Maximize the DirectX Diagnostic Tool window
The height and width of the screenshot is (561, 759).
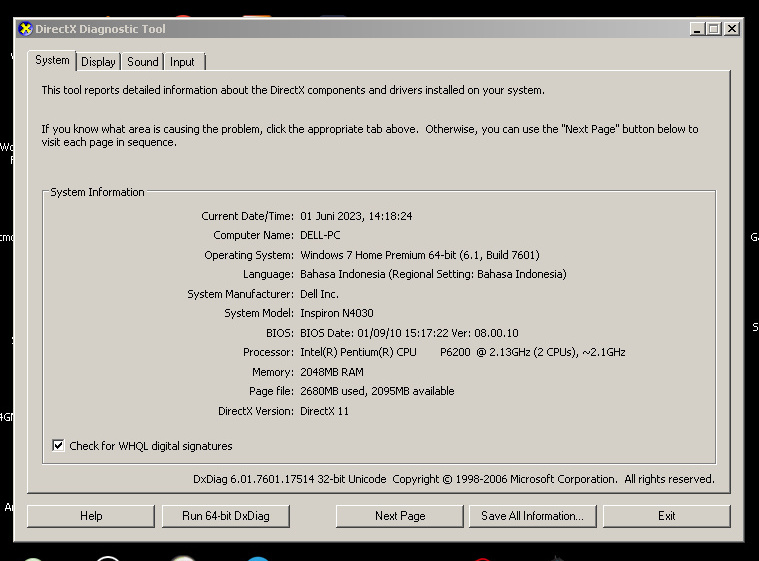[x=713, y=29]
